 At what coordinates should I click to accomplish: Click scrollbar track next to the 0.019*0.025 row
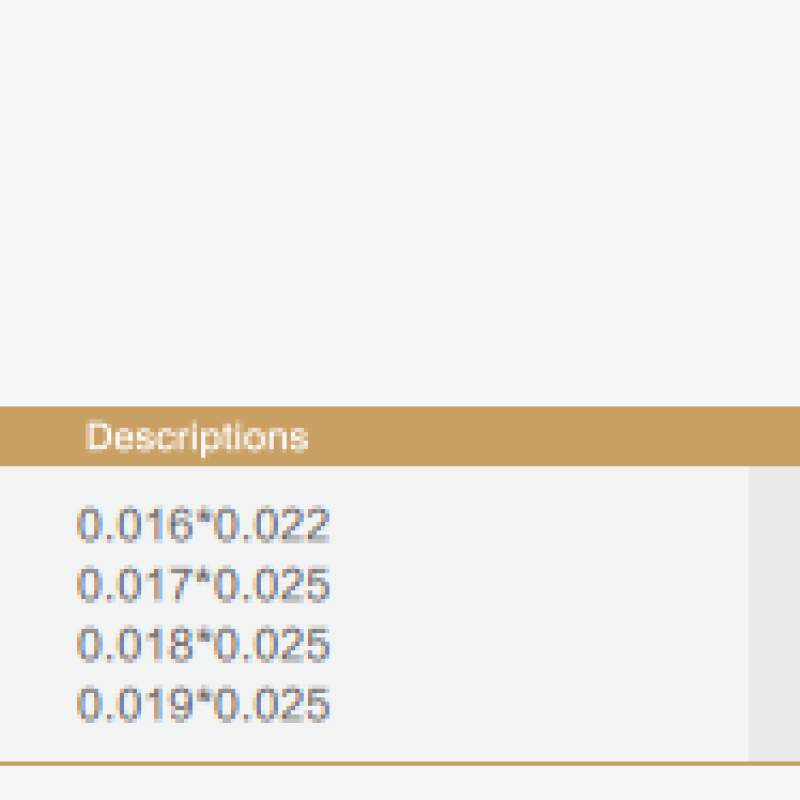774,704
